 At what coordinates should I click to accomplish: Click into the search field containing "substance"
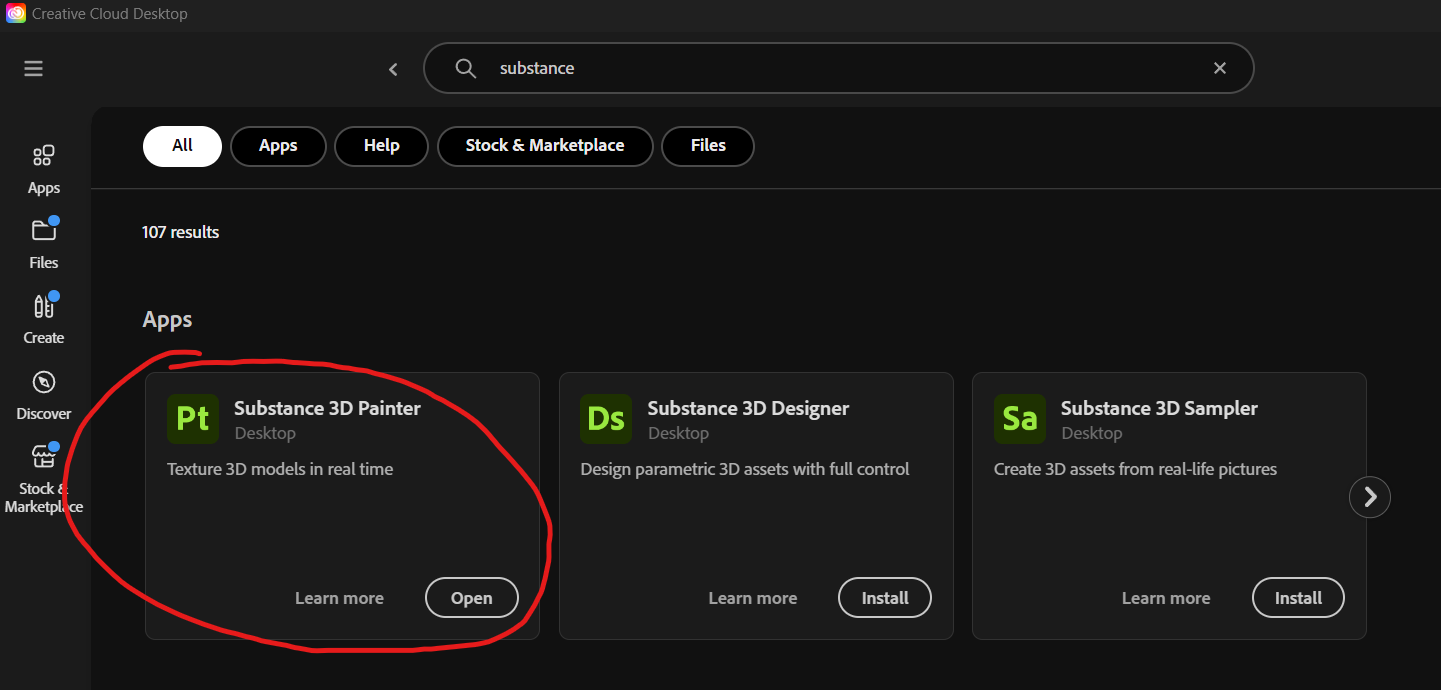click(838, 68)
